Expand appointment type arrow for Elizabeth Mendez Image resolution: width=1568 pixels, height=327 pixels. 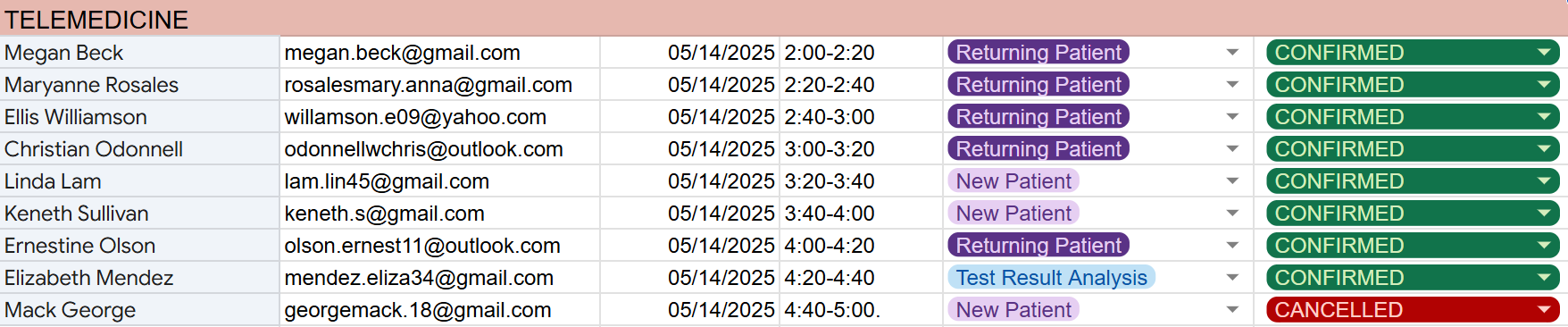[x=1232, y=278]
